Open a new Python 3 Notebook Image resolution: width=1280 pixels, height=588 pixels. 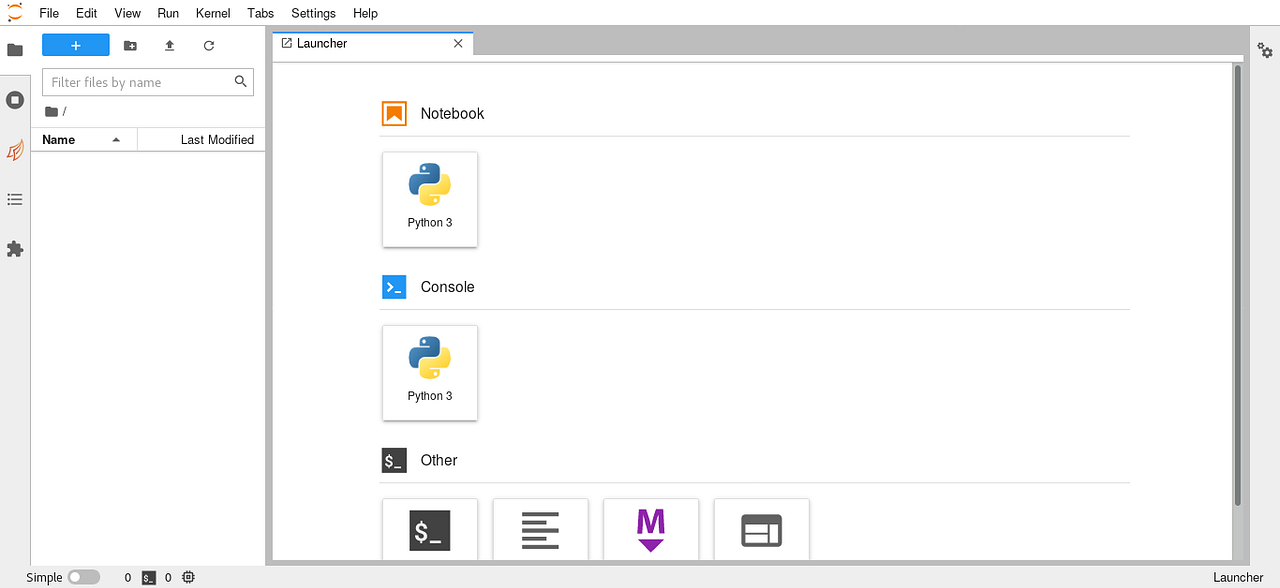pyautogui.click(x=430, y=199)
